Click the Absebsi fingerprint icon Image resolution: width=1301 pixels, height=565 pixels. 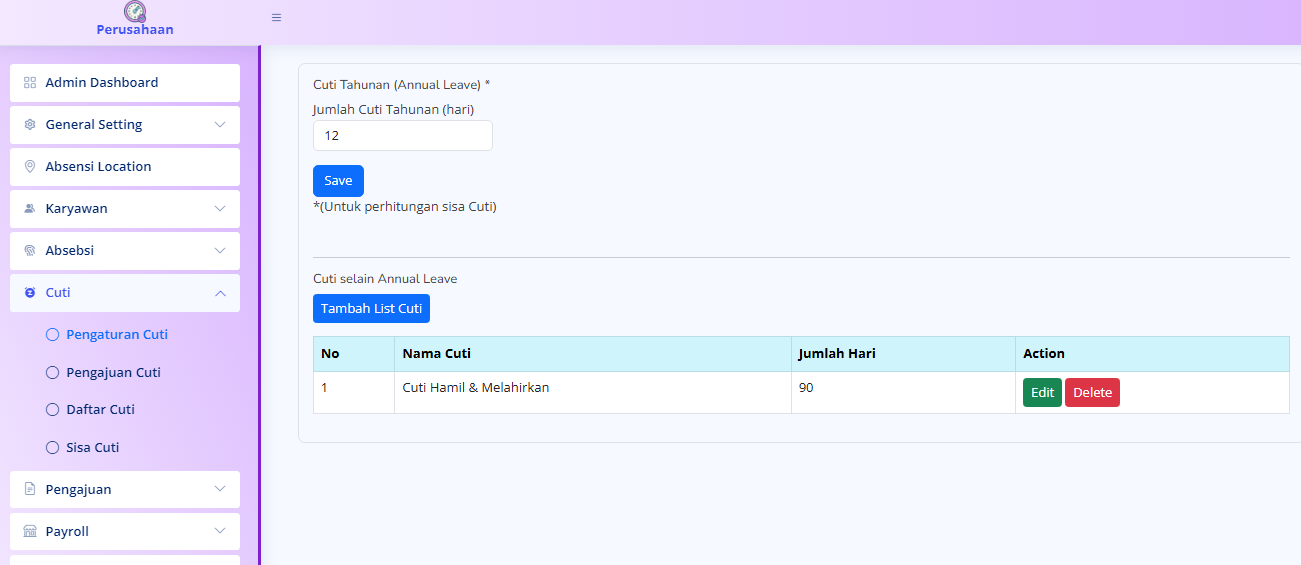coord(30,251)
